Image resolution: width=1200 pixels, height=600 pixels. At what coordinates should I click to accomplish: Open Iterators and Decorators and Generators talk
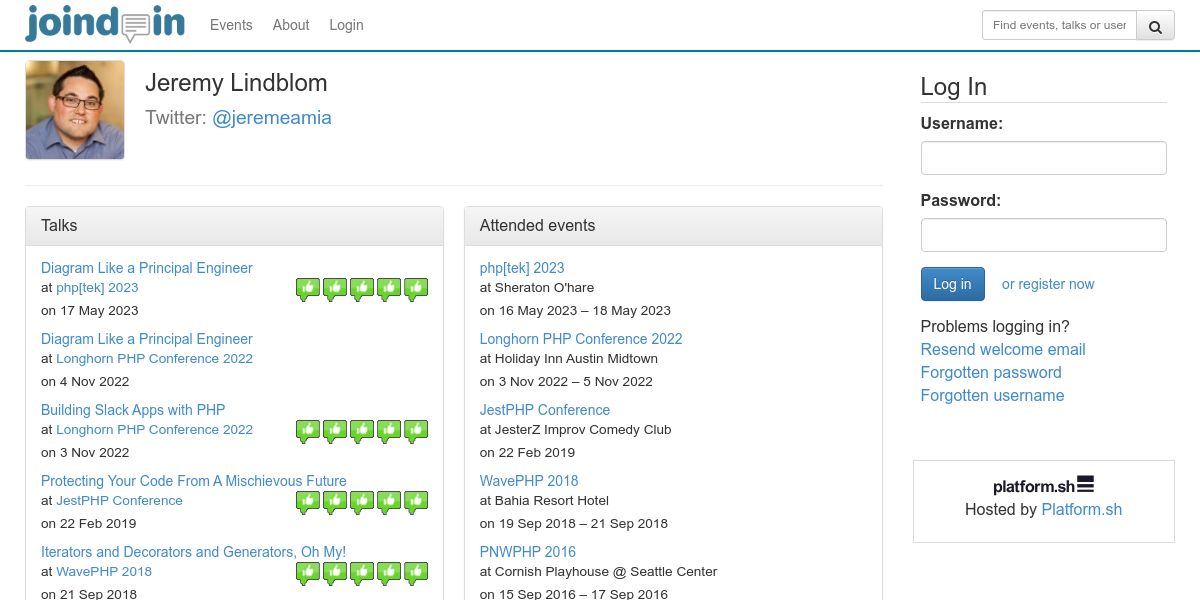click(x=193, y=552)
